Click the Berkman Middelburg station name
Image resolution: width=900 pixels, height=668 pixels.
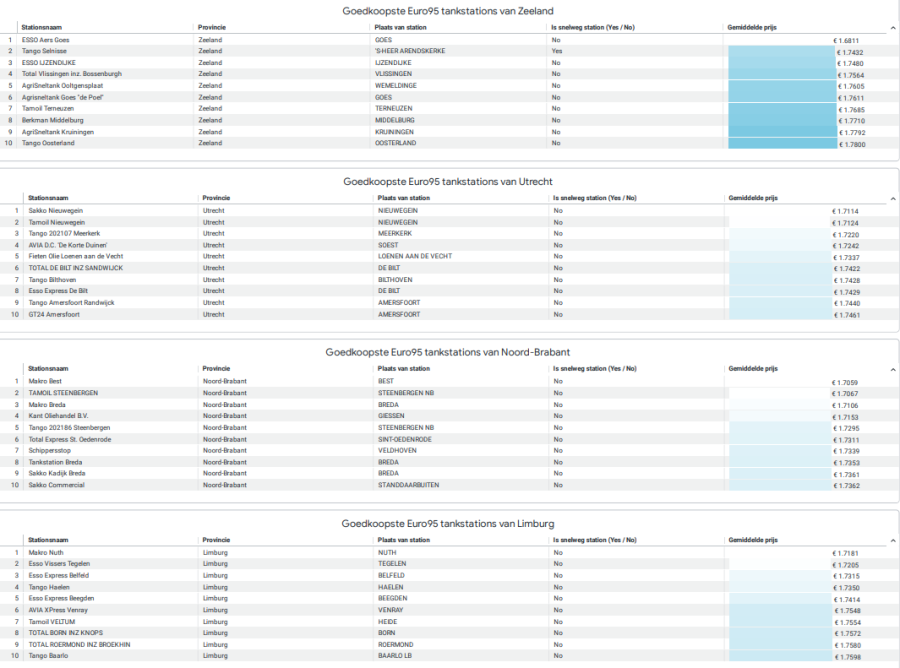(x=53, y=121)
